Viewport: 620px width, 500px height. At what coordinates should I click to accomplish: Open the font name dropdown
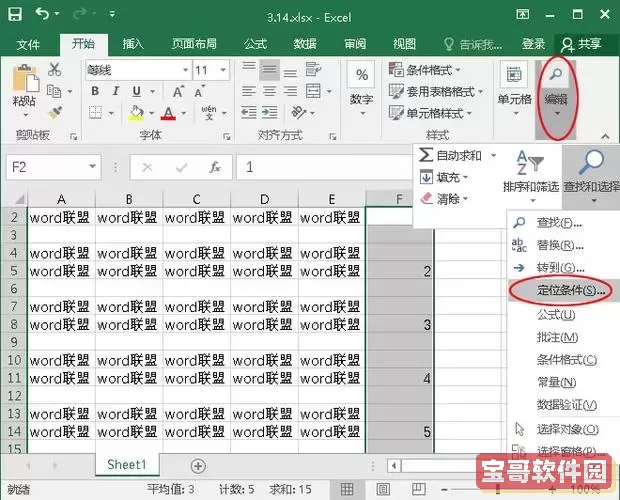pyautogui.click(x=185, y=70)
